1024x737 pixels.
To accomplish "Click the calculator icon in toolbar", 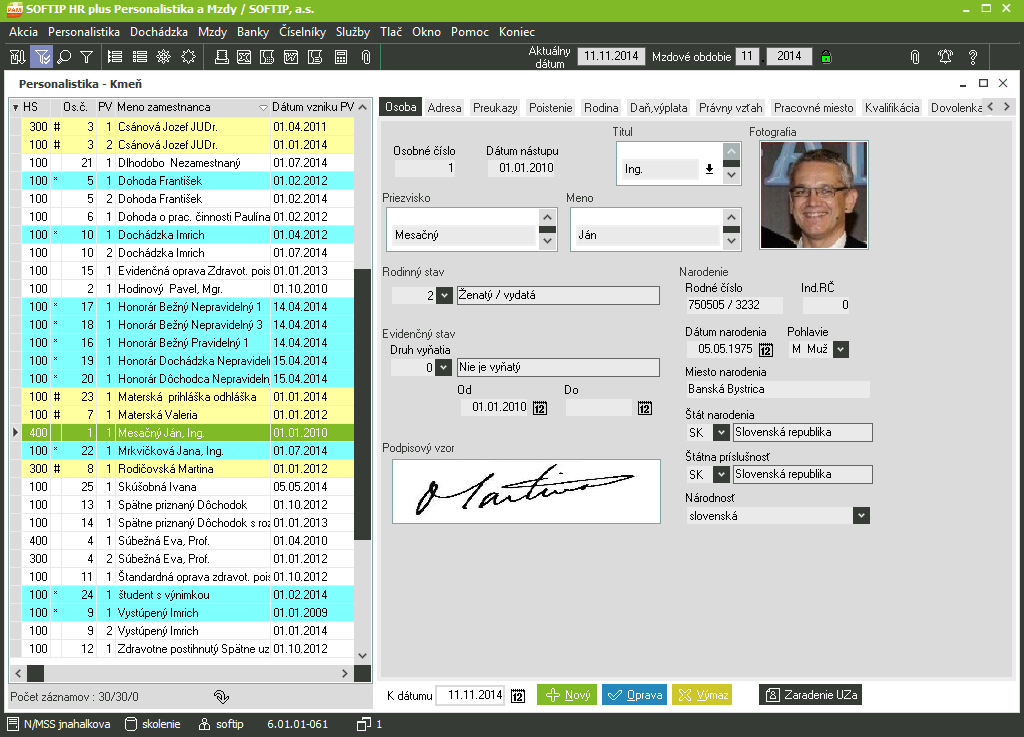I will (x=341, y=57).
